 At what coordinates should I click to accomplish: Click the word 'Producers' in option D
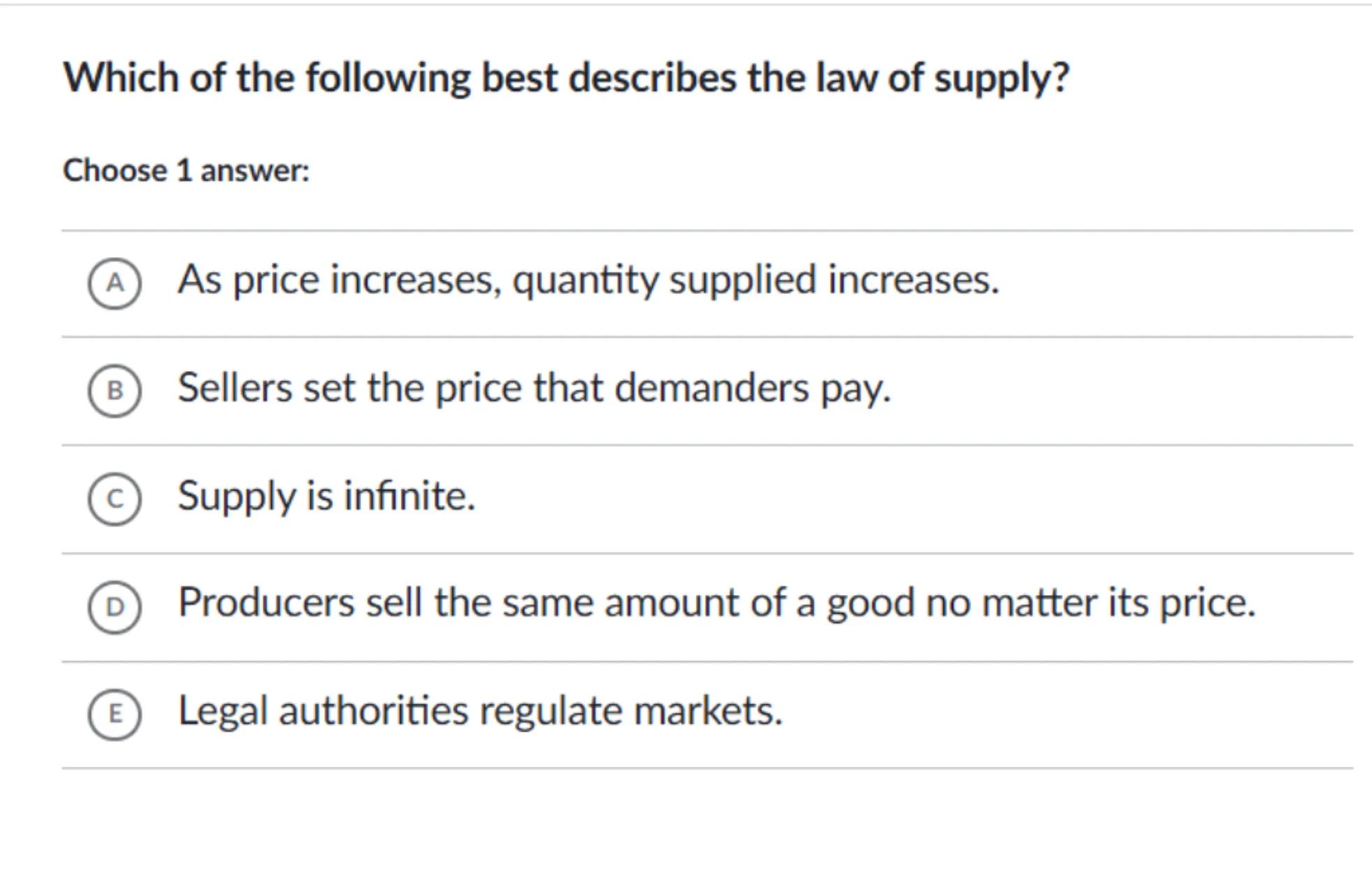coord(266,603)
